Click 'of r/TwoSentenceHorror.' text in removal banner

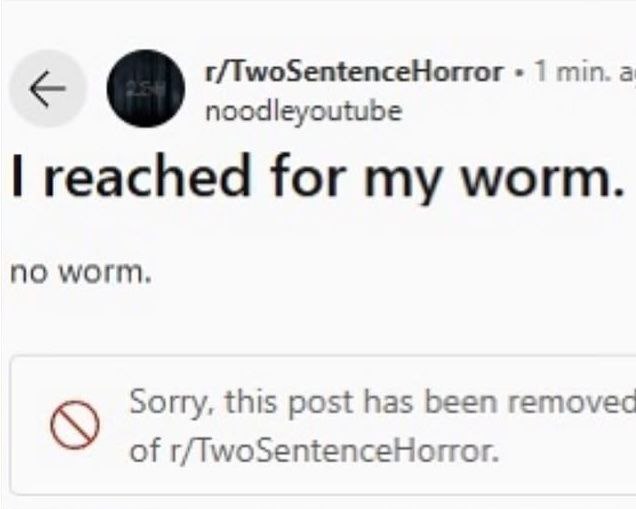[x=314, y=451]
